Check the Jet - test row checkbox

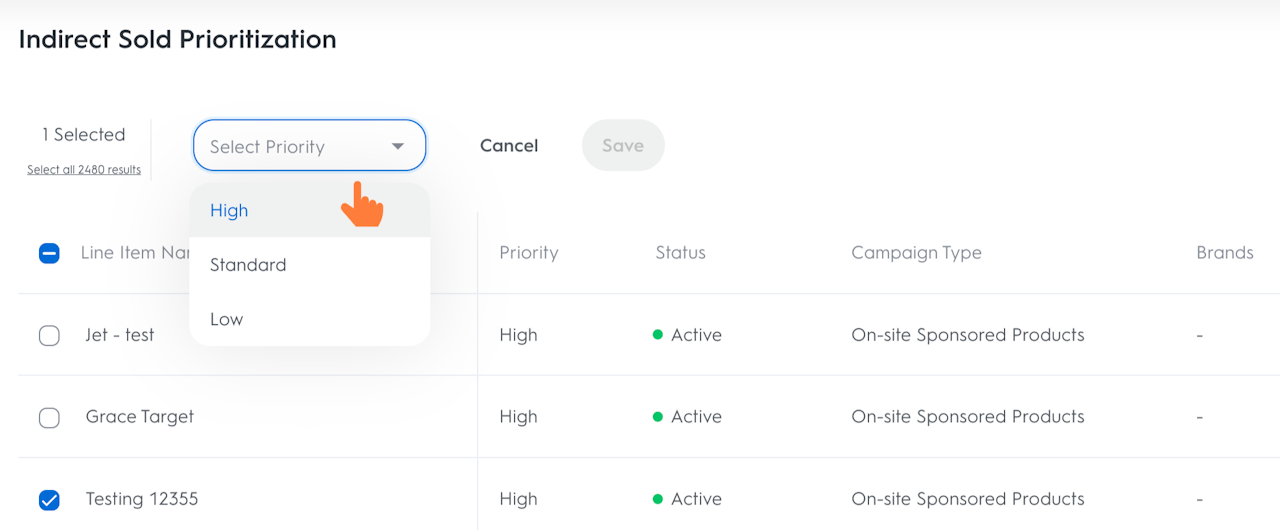[x=49, y=336]
